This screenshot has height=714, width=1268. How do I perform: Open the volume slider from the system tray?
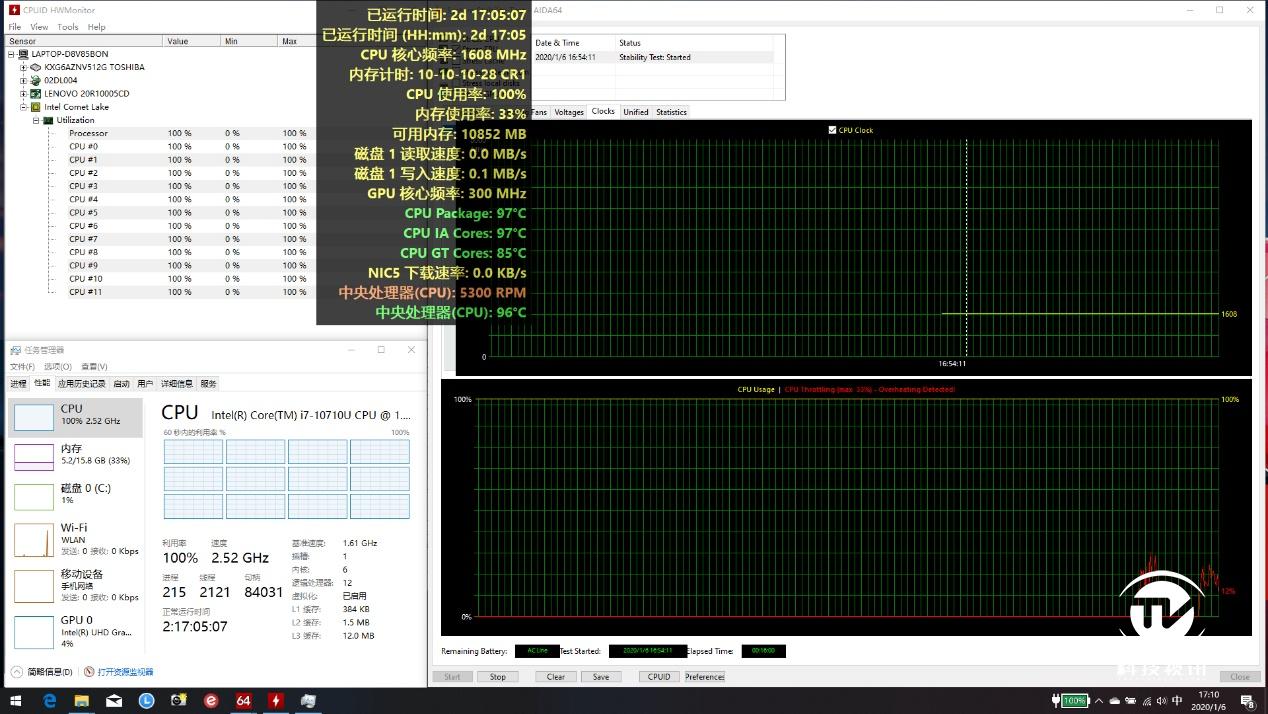coord(1161,701)
